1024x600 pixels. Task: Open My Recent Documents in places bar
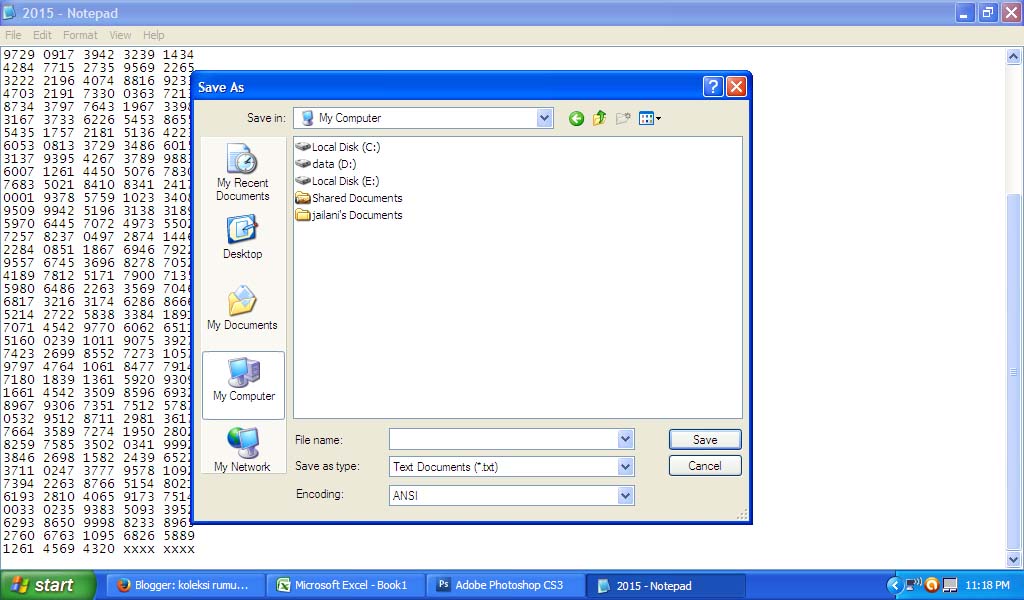tap(242, 172)
